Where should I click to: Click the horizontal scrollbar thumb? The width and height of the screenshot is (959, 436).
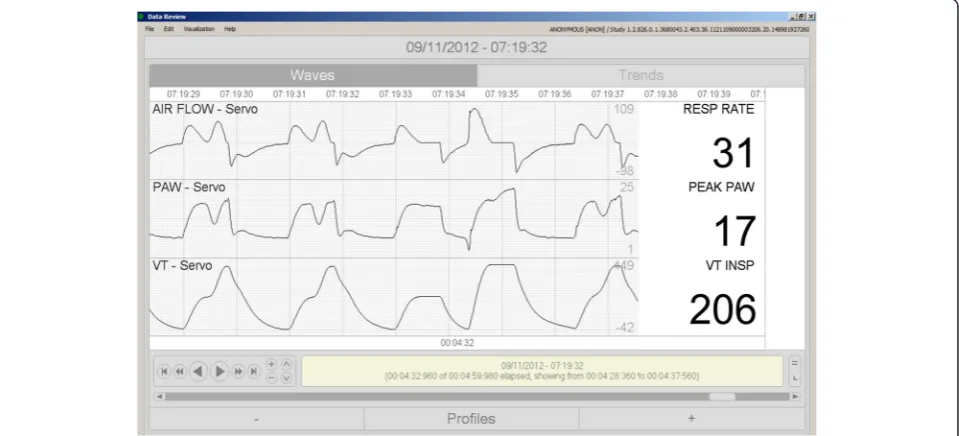point(722,396)
